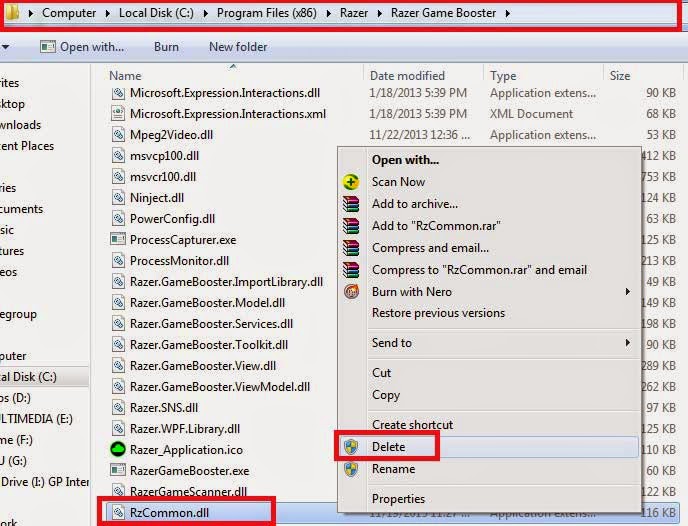
Task: Choose Delete in context menu
Action: tap(388, 447)
